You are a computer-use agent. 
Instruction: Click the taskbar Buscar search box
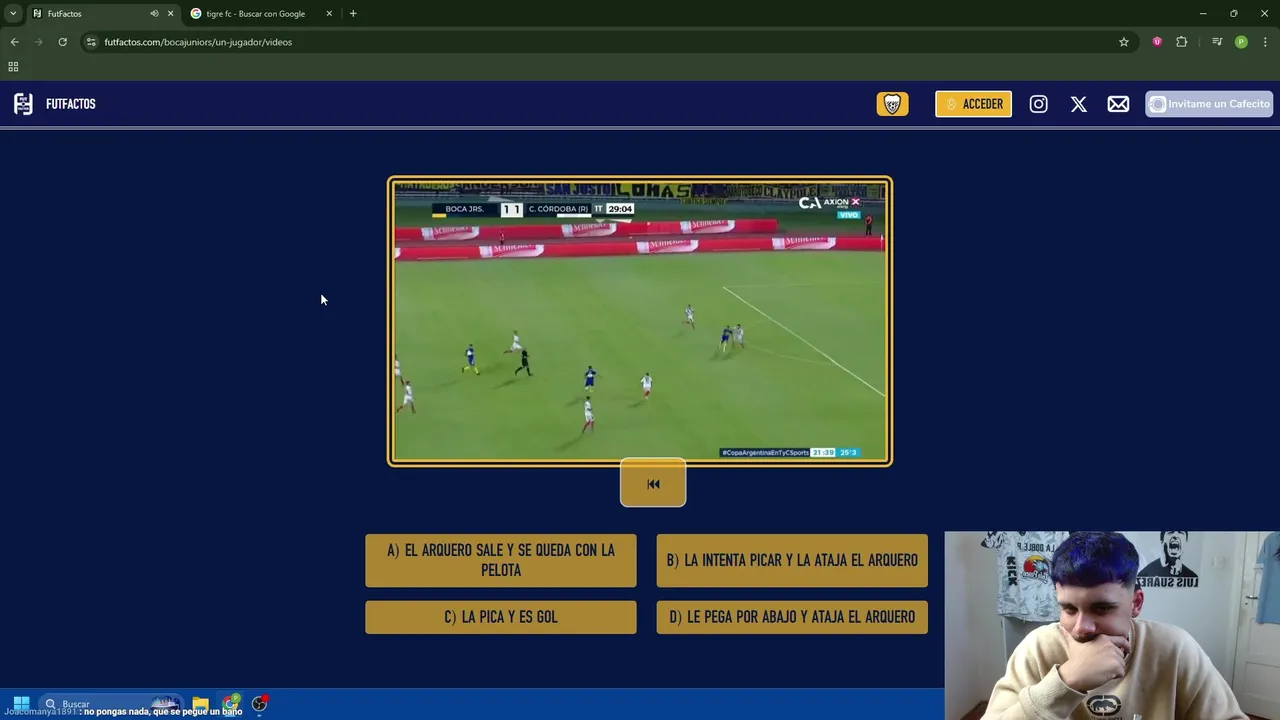(x=110, y=704)
